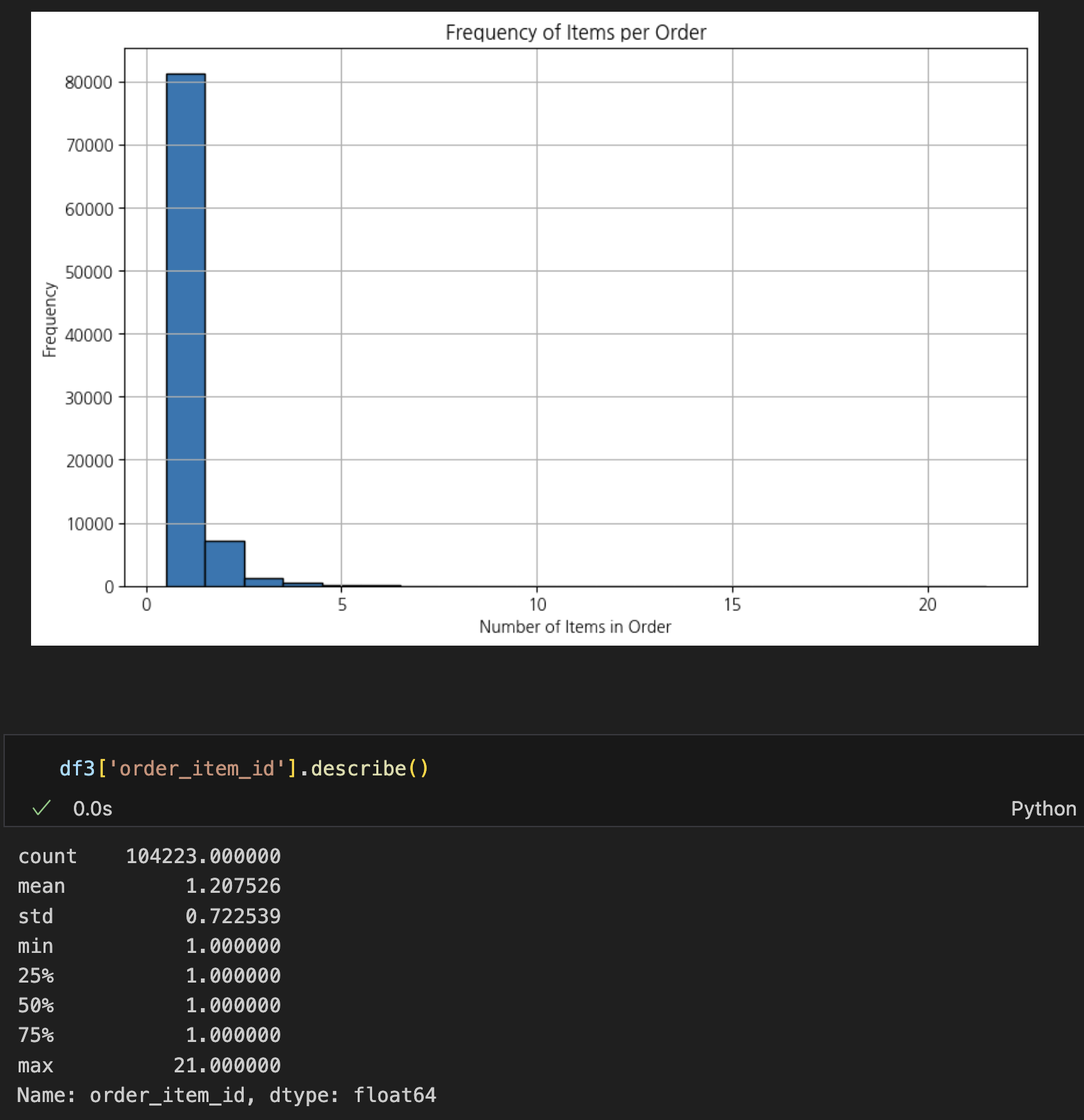Open the Python cell language picker
Image resolution: width=1084 pixels, height=1120 pixels.
click(x=1043, y=809)
